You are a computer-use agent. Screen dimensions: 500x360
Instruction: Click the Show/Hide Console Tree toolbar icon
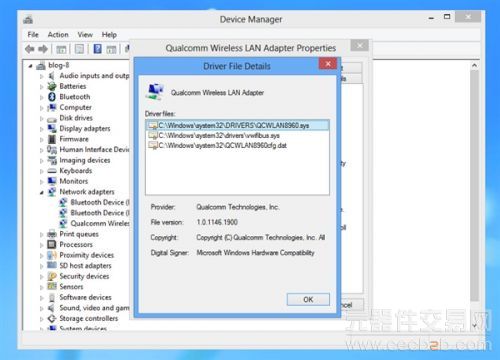click(x=61, y=49)
